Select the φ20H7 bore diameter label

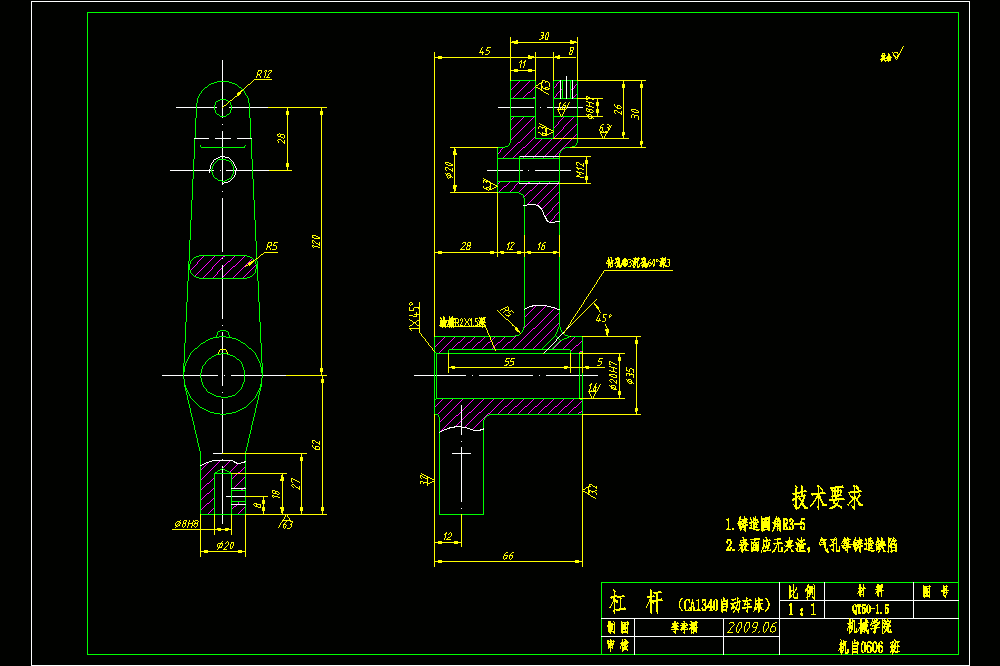pos(613,376)
